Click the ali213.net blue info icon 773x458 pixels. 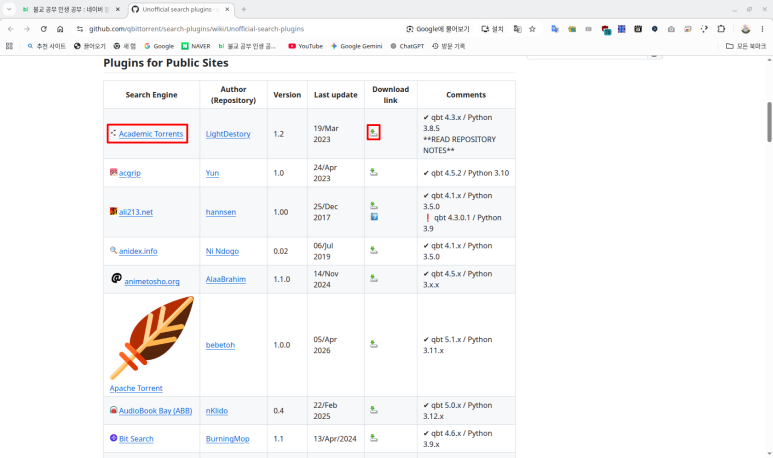(374, 217)
